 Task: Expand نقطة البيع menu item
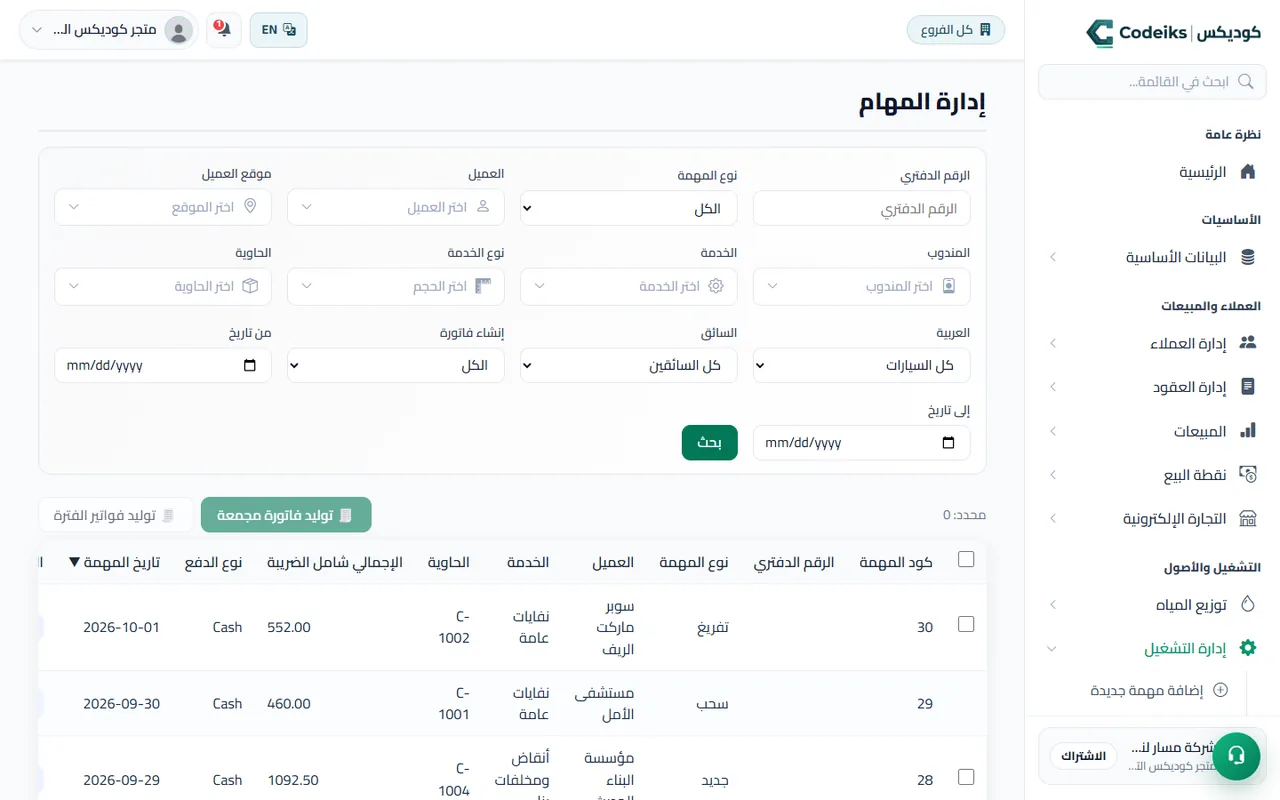(1152, 474)
